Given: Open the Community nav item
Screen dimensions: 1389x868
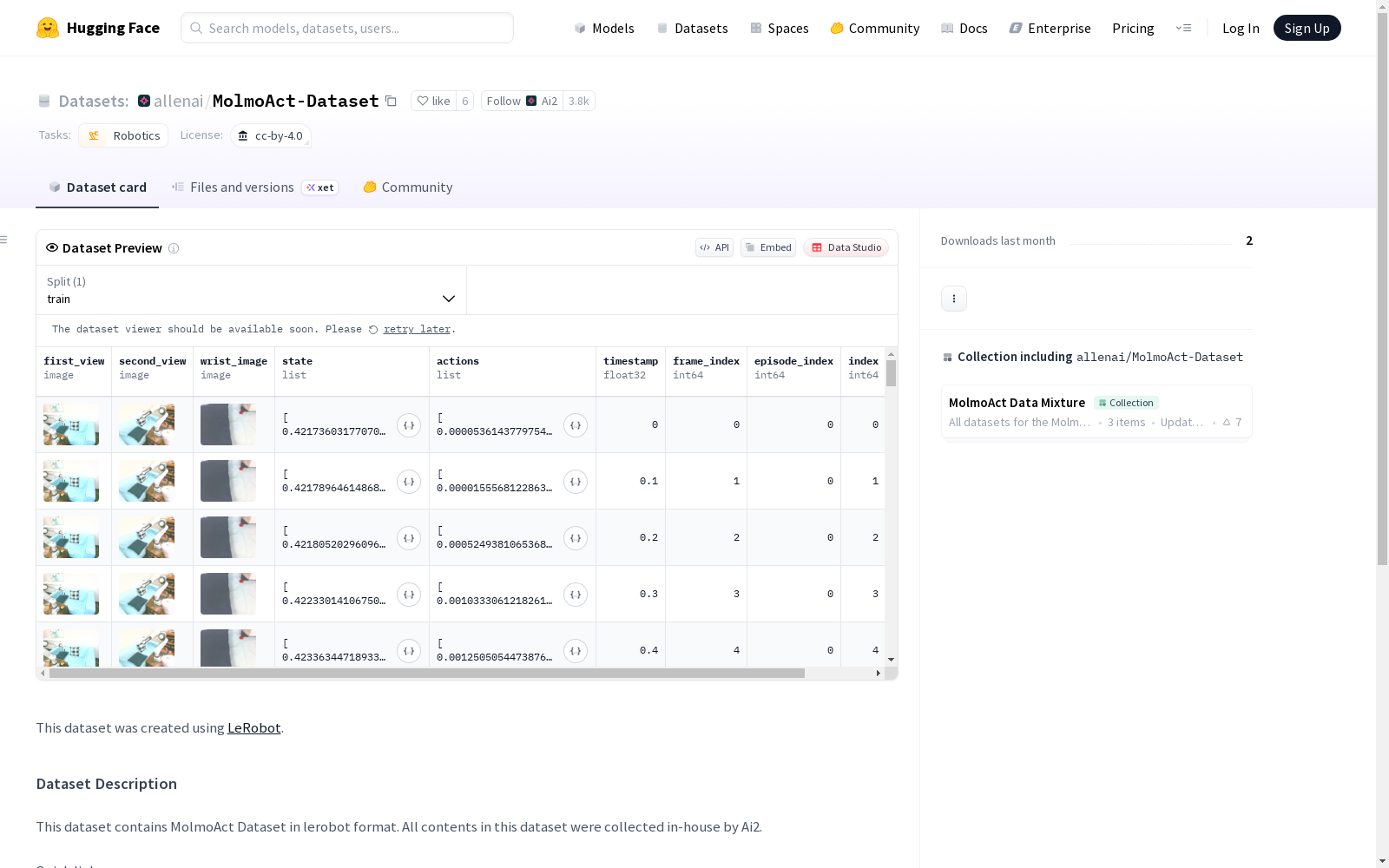Looking at the screenshot, I should click(875, 28).
